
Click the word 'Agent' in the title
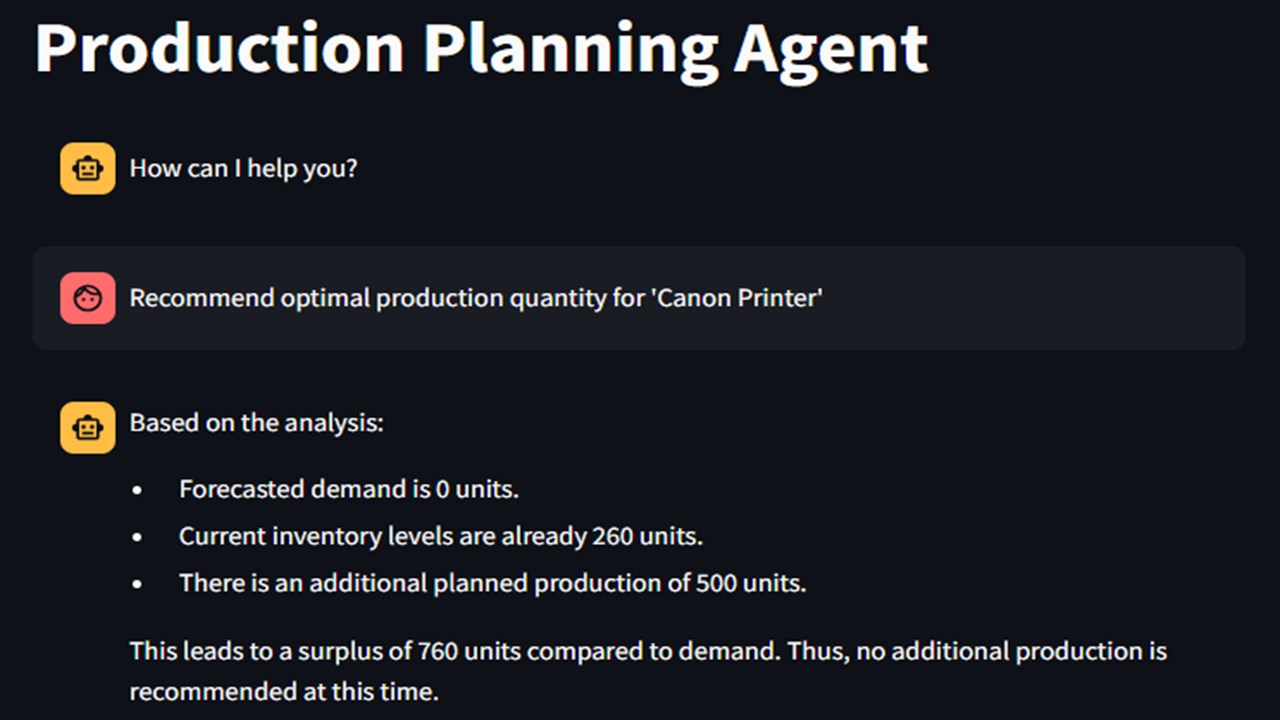pyautogui.click(x=831, y=48)
